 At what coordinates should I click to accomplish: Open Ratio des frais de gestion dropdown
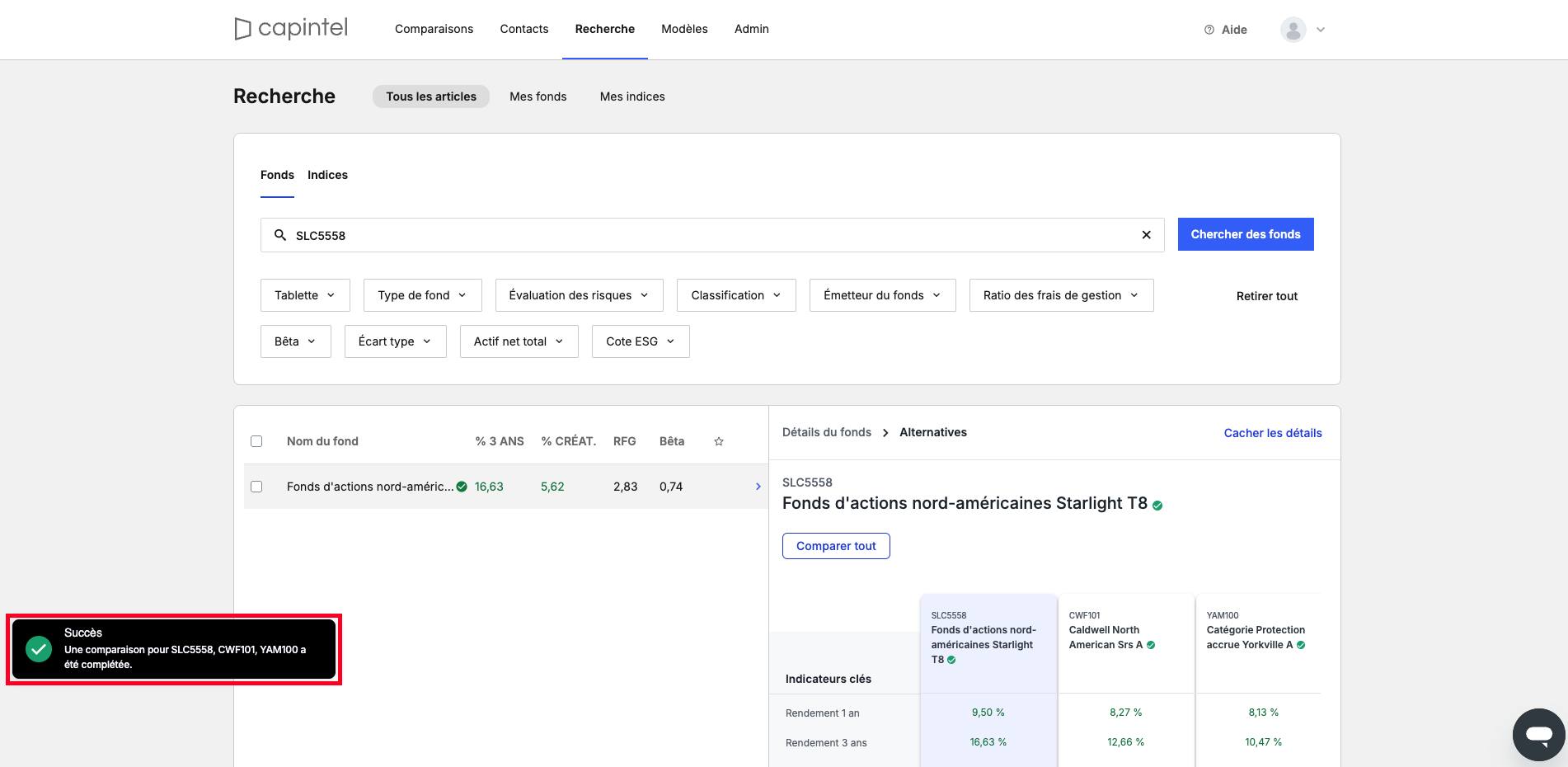click(1061, 295)
